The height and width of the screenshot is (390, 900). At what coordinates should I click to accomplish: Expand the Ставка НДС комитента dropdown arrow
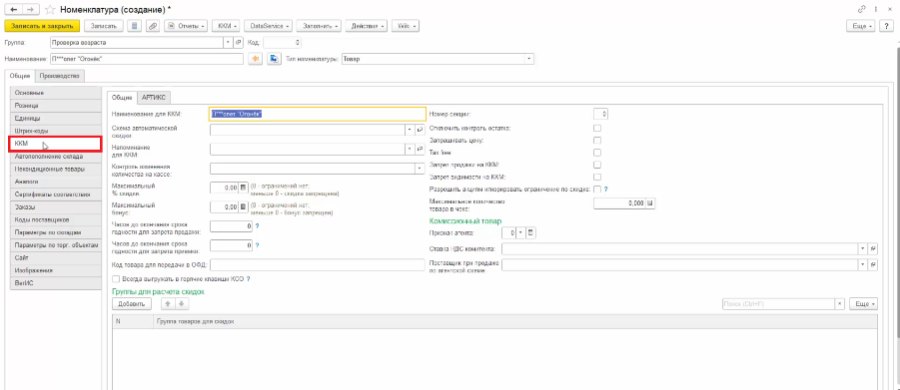[x=863, y=249]
